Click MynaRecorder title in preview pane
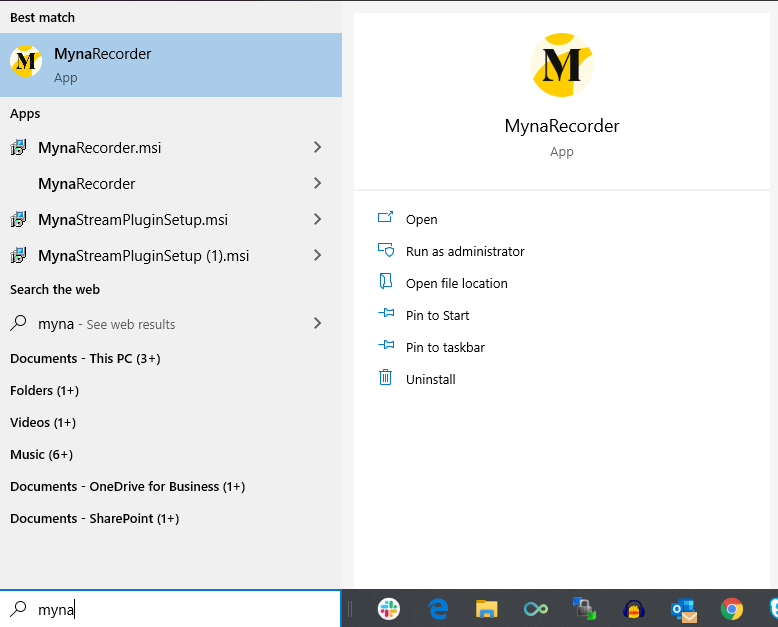778x627 pixels. coord(562,126)
